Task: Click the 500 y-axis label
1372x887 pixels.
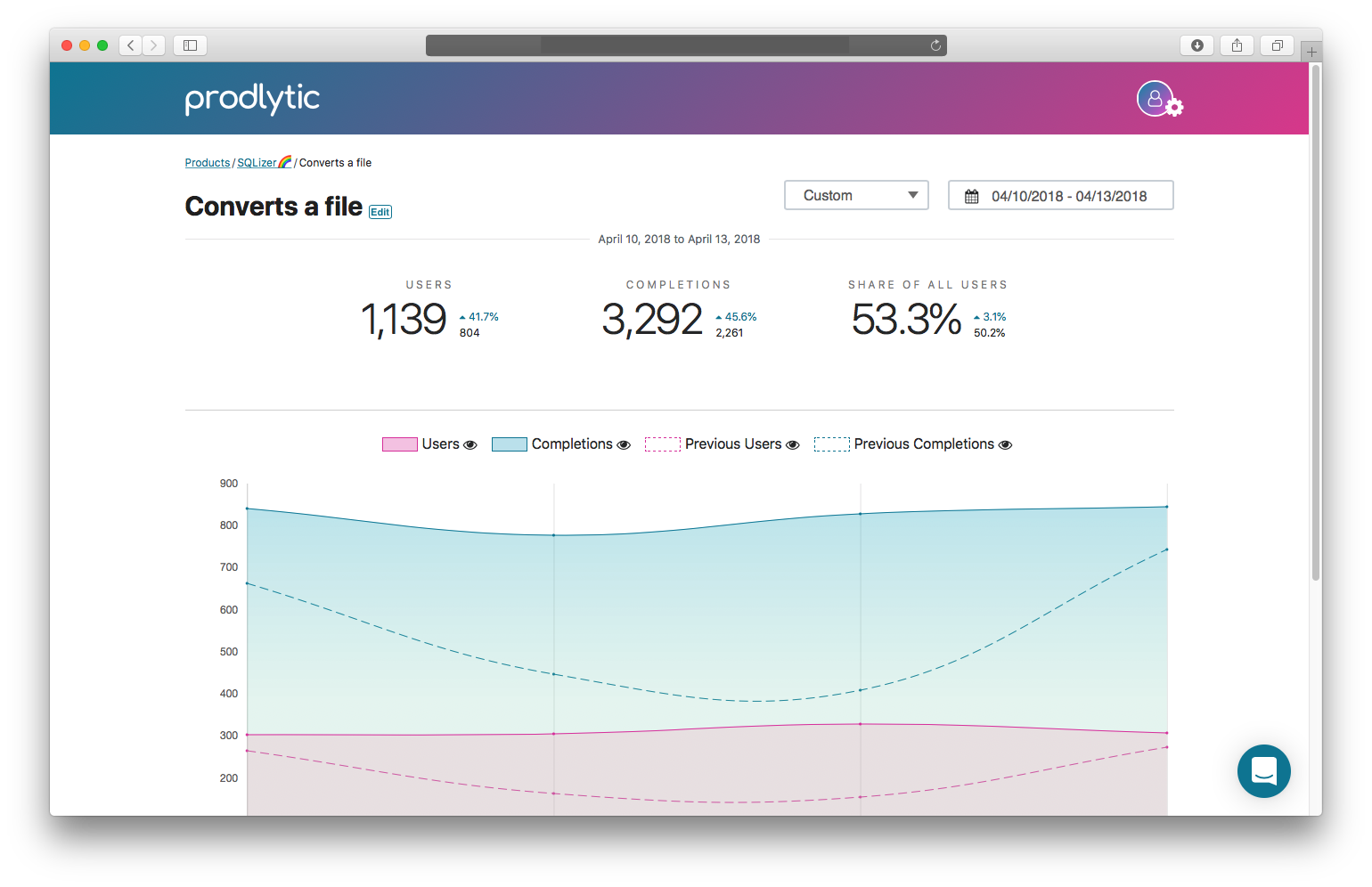Action: [x=229, y=652]
